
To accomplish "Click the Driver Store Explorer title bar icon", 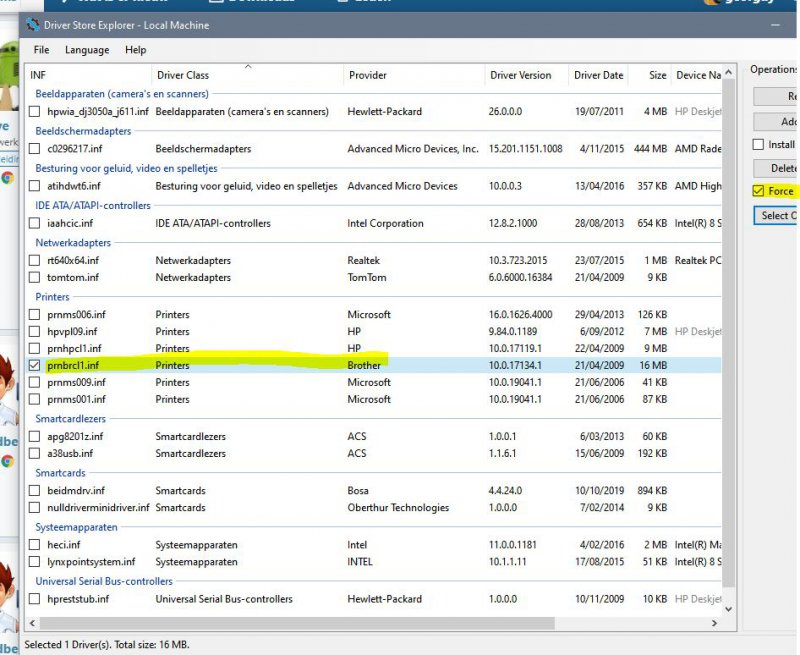I will pos(33,24).
